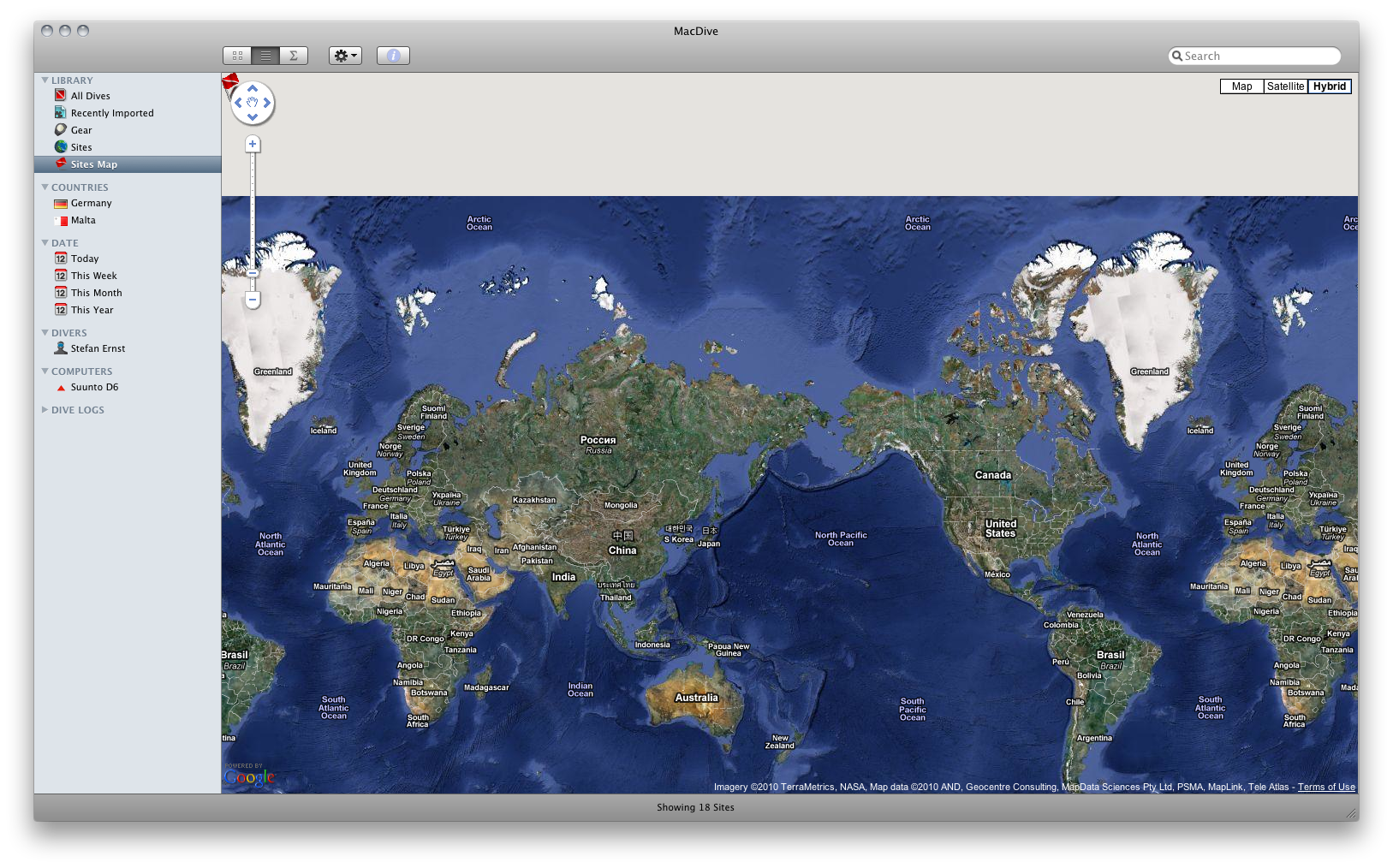Open the statistics sigma view
The image size is (1393, 868).
[294, 56]
